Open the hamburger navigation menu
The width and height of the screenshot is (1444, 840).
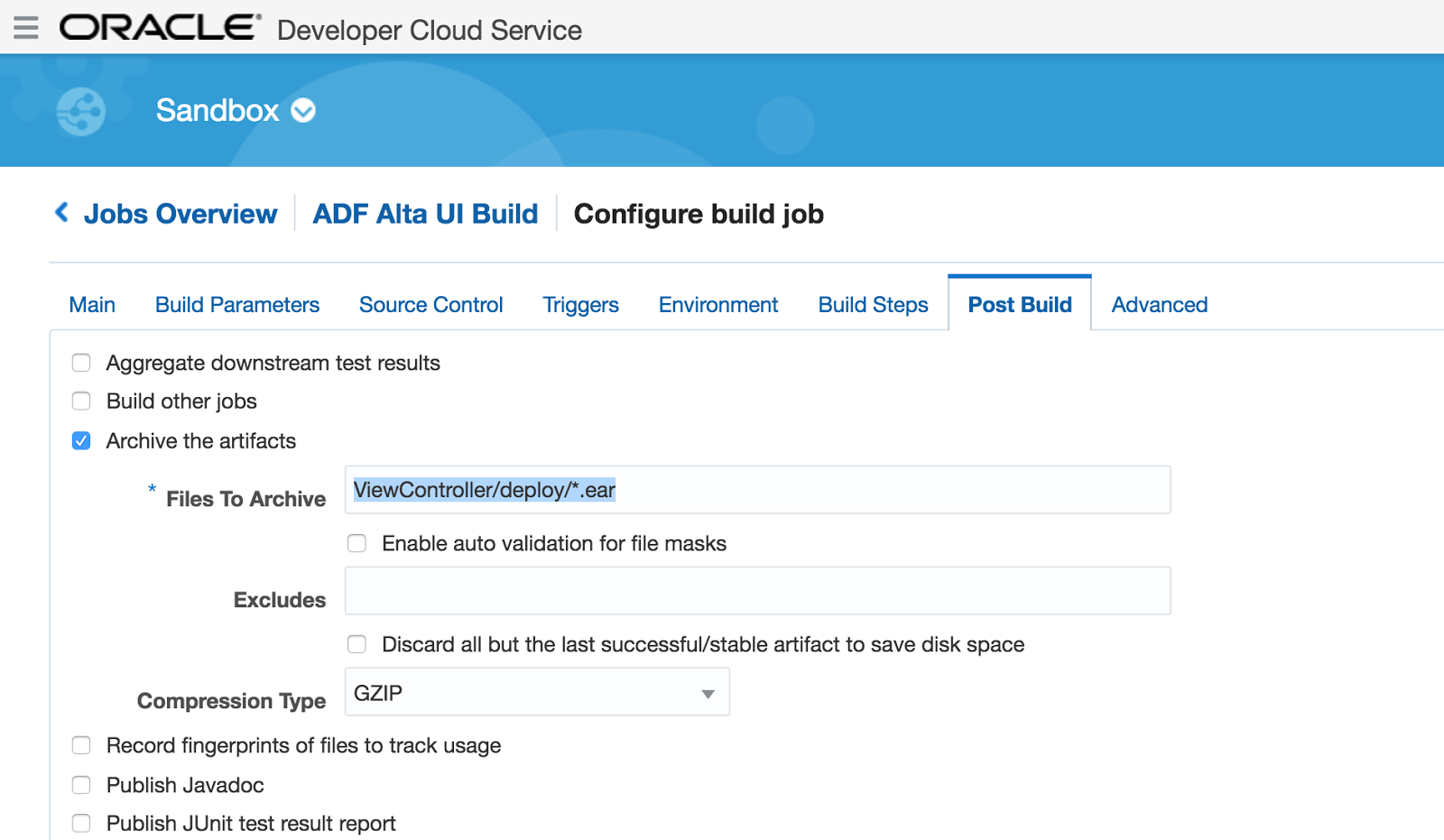[x=26, y=27]
